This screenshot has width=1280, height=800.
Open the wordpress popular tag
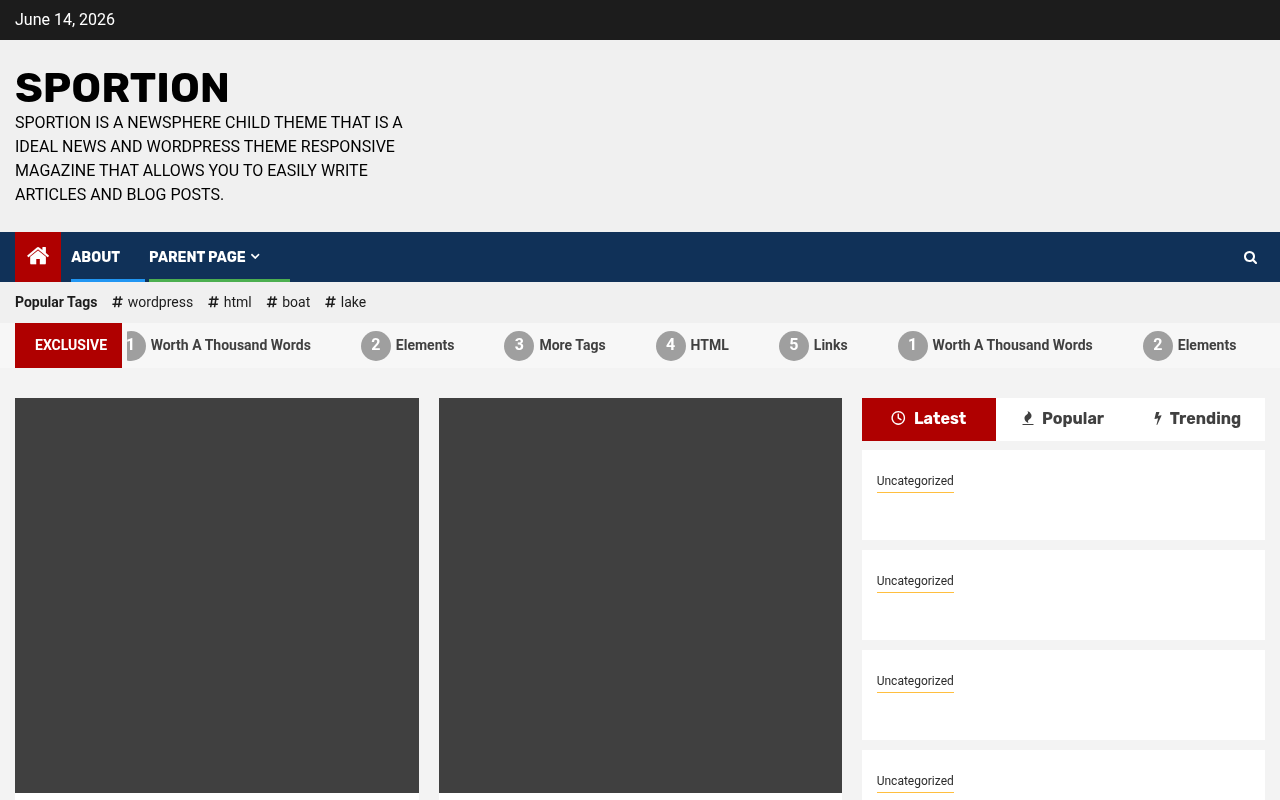pyautogui.click(x=153, y=302)
